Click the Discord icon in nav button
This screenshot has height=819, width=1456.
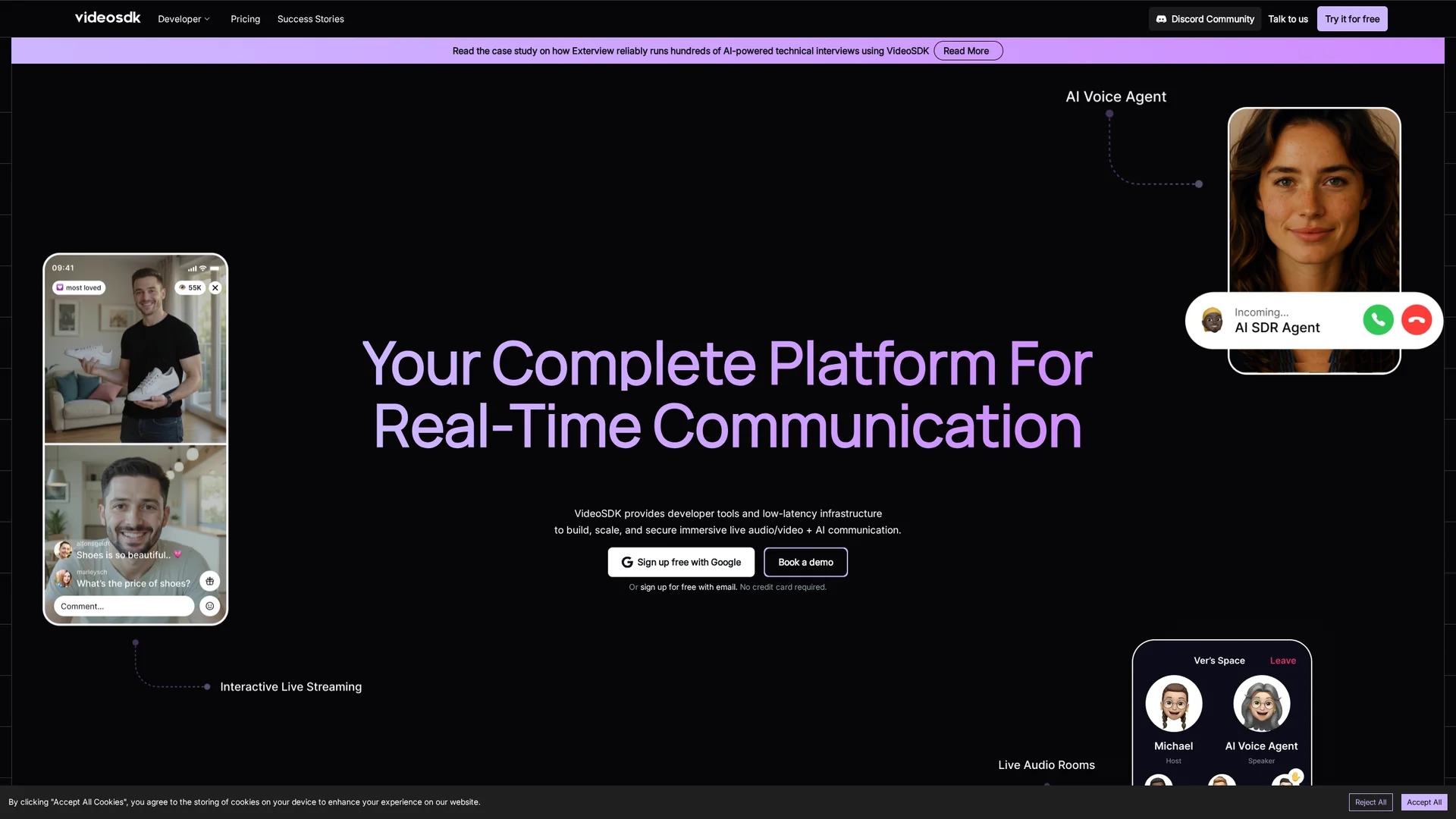click(1161, 19)
